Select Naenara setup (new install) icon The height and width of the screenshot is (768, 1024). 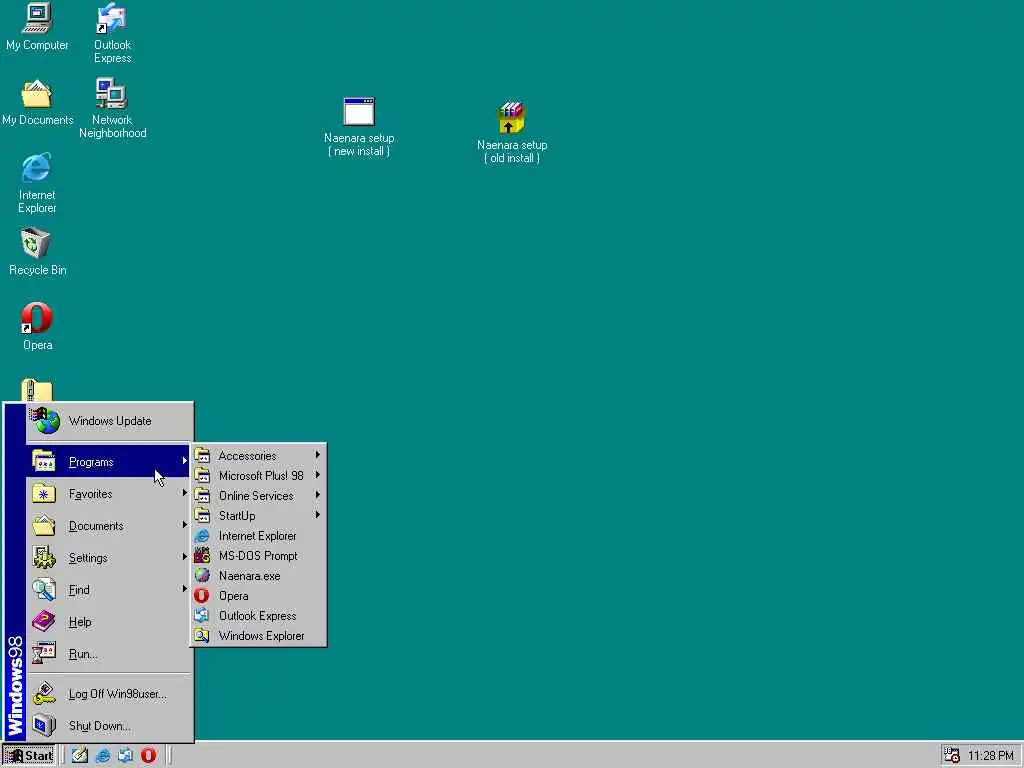[359, 127]
